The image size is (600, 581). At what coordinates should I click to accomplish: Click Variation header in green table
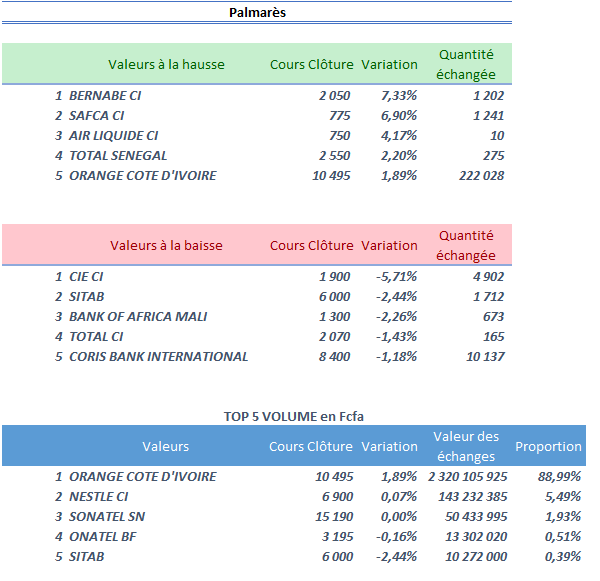[x=389, y=64]
